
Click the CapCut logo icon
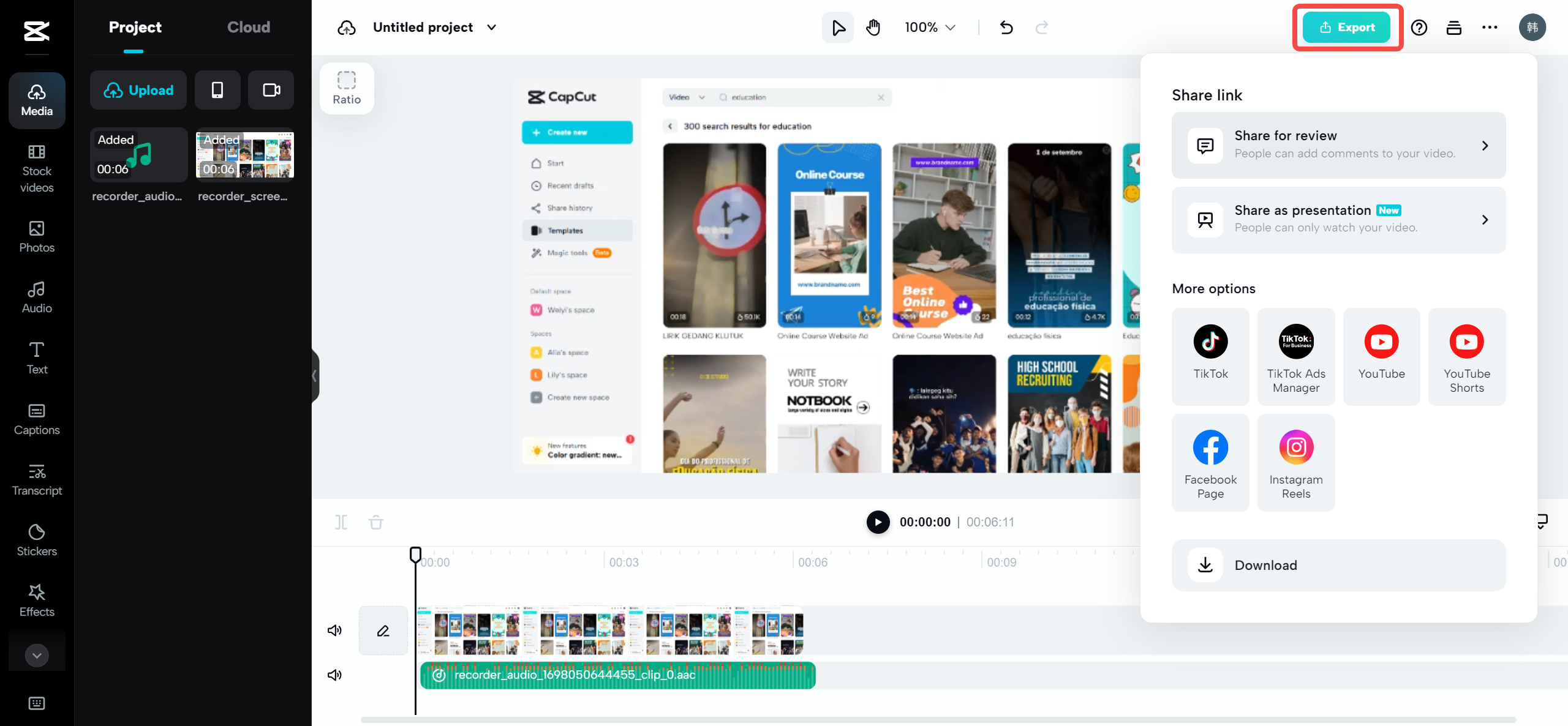(37, 31)
